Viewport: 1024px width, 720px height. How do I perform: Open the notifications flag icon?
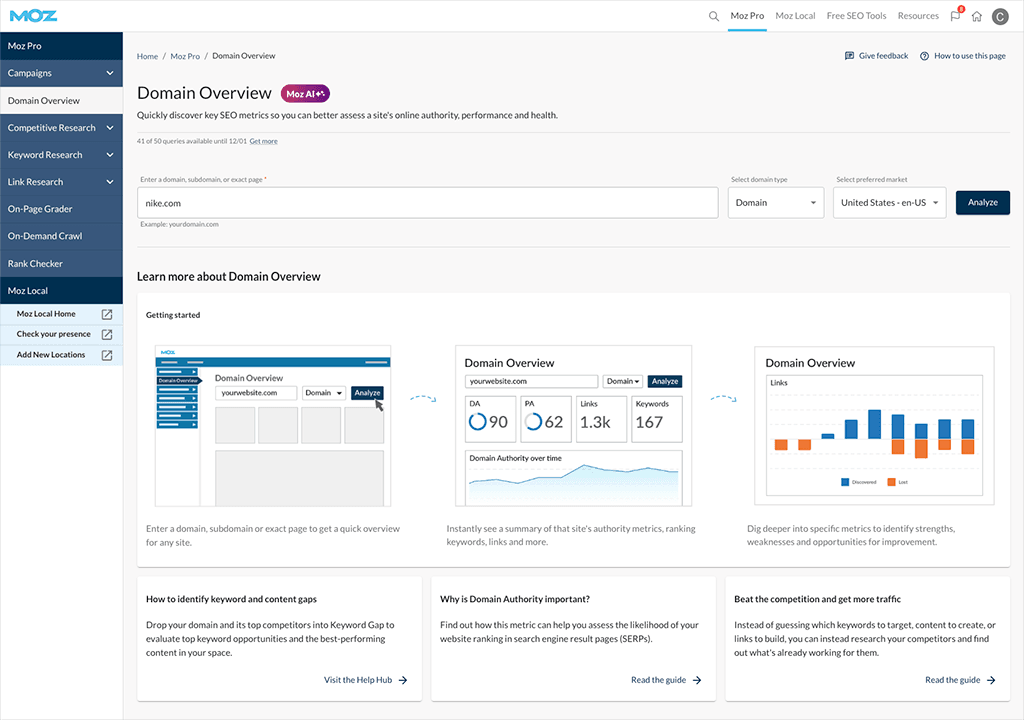956,16
